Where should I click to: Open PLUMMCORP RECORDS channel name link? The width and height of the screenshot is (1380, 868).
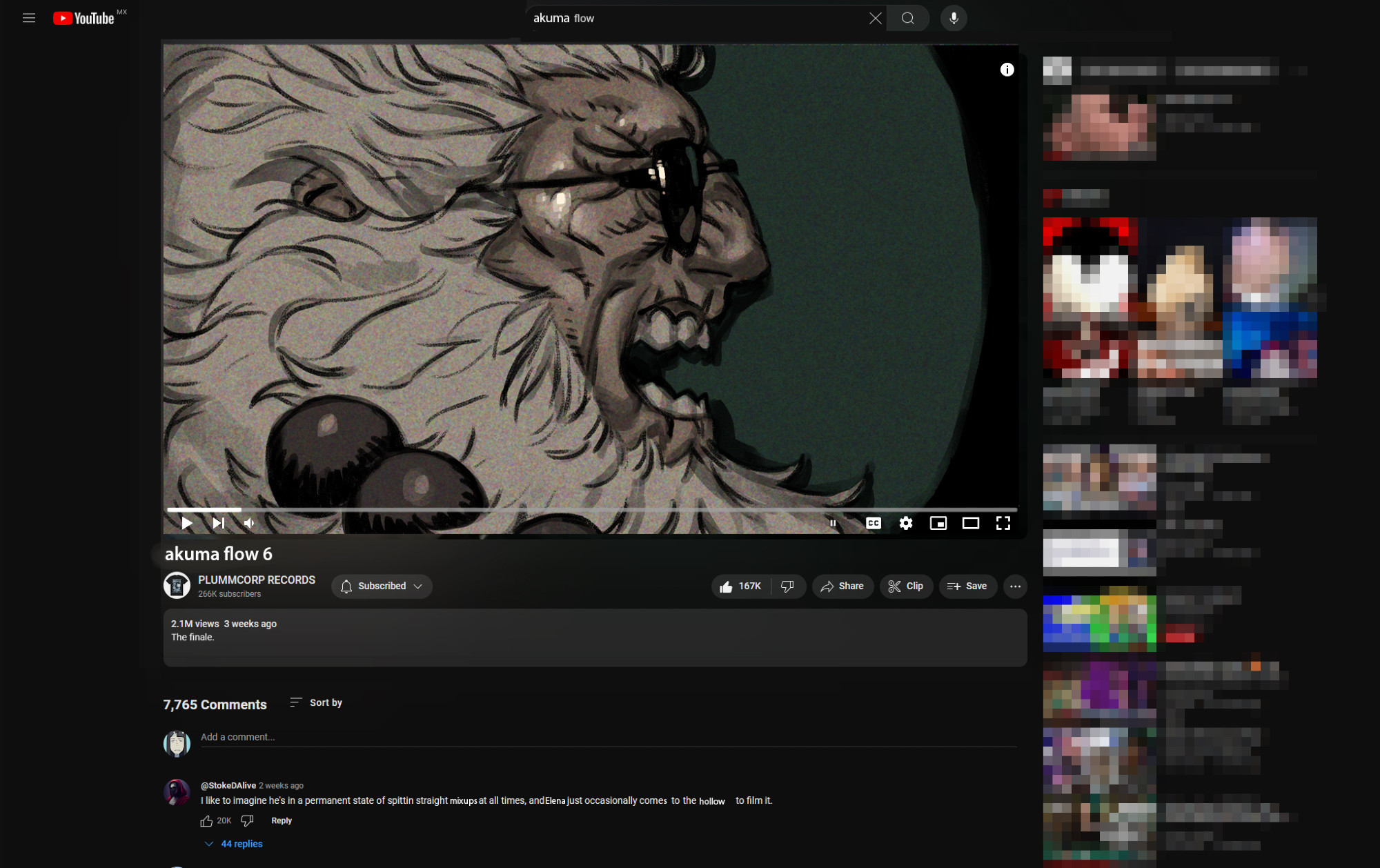click(257, 580)
